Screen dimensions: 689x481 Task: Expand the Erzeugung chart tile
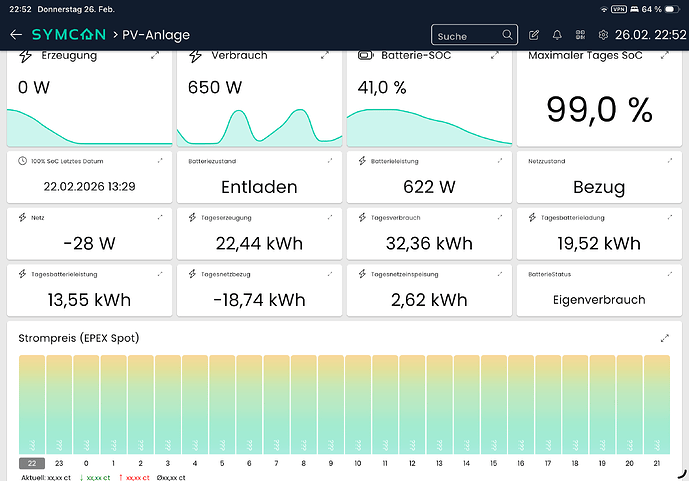[155, 56]
